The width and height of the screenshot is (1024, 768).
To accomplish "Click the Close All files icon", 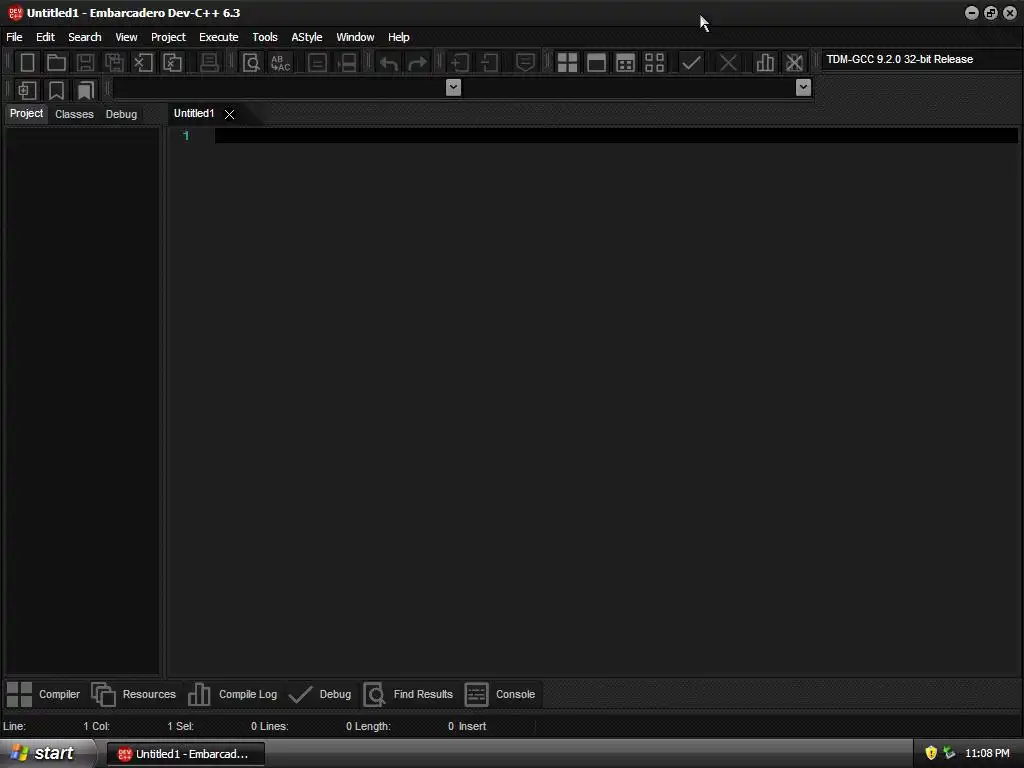I will [x=172, y=63].
